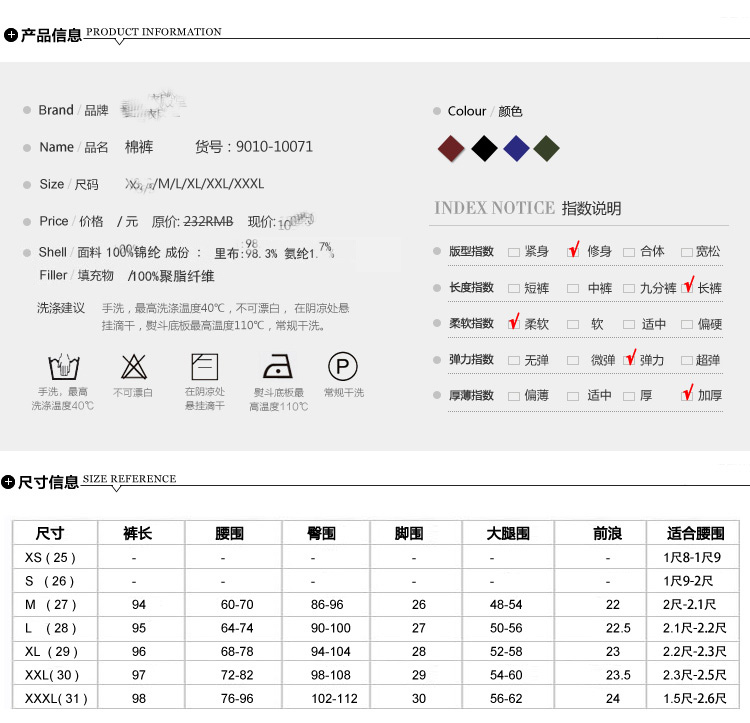This screenshot has width=750, height=723.
Task: Click the 23.5 front rise cell
Action: tap(618, 675)
